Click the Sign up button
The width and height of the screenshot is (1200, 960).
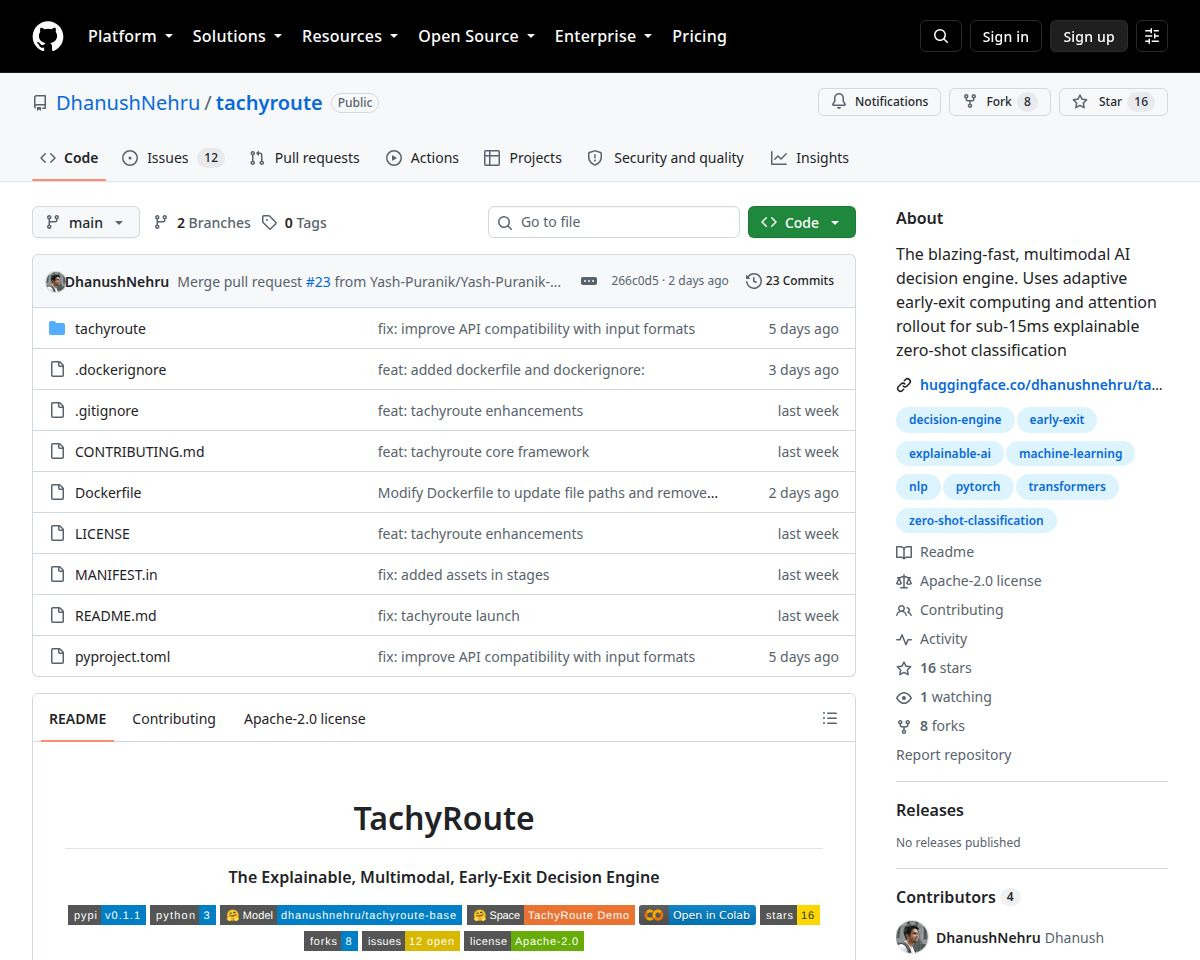click(x=1089, y=36)
